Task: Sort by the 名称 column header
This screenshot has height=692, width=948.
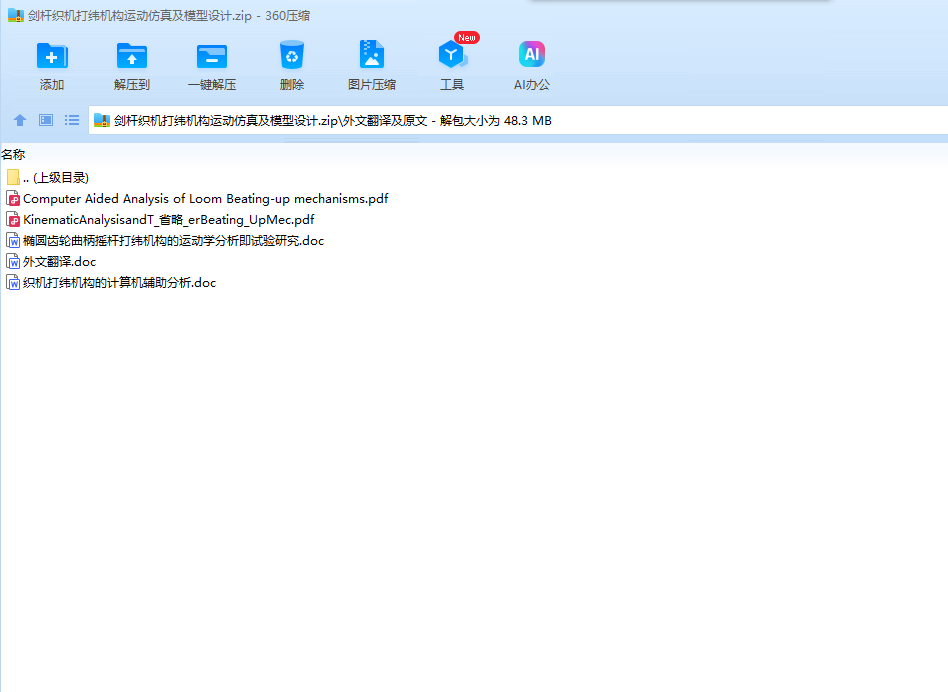Action: [x=13, y=155]
